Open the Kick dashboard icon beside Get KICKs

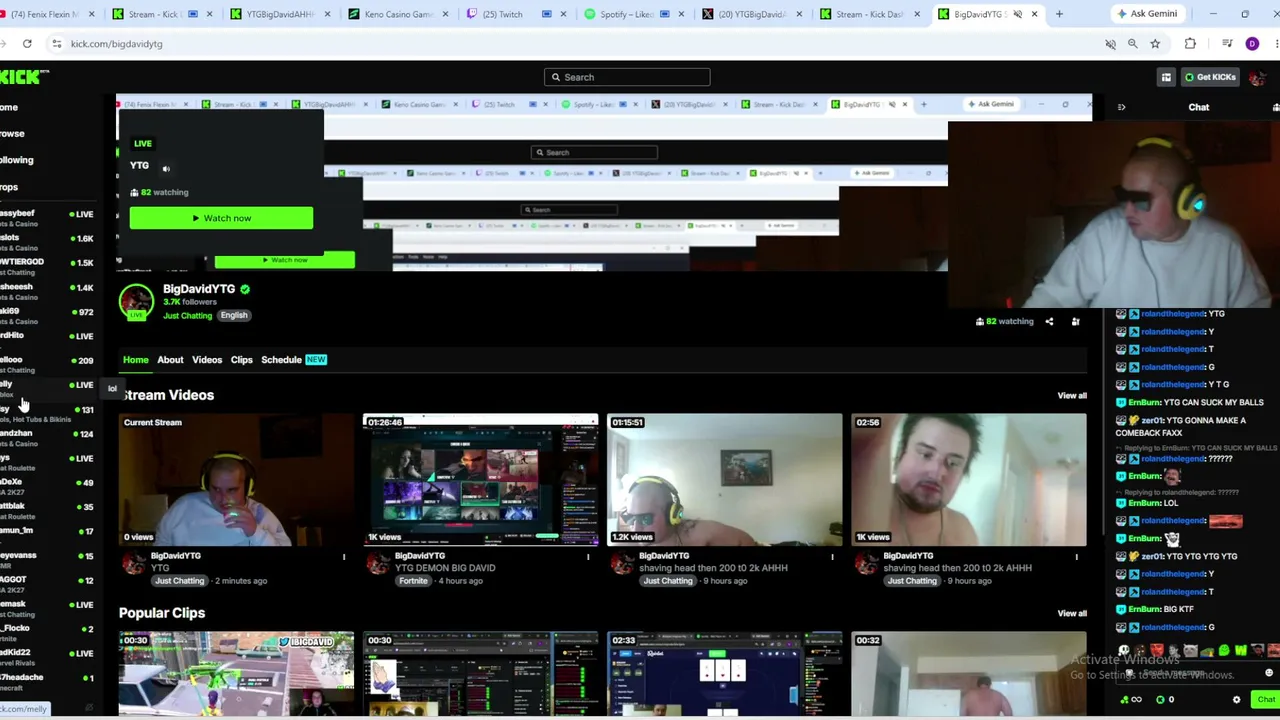[x=1166, y=77]
